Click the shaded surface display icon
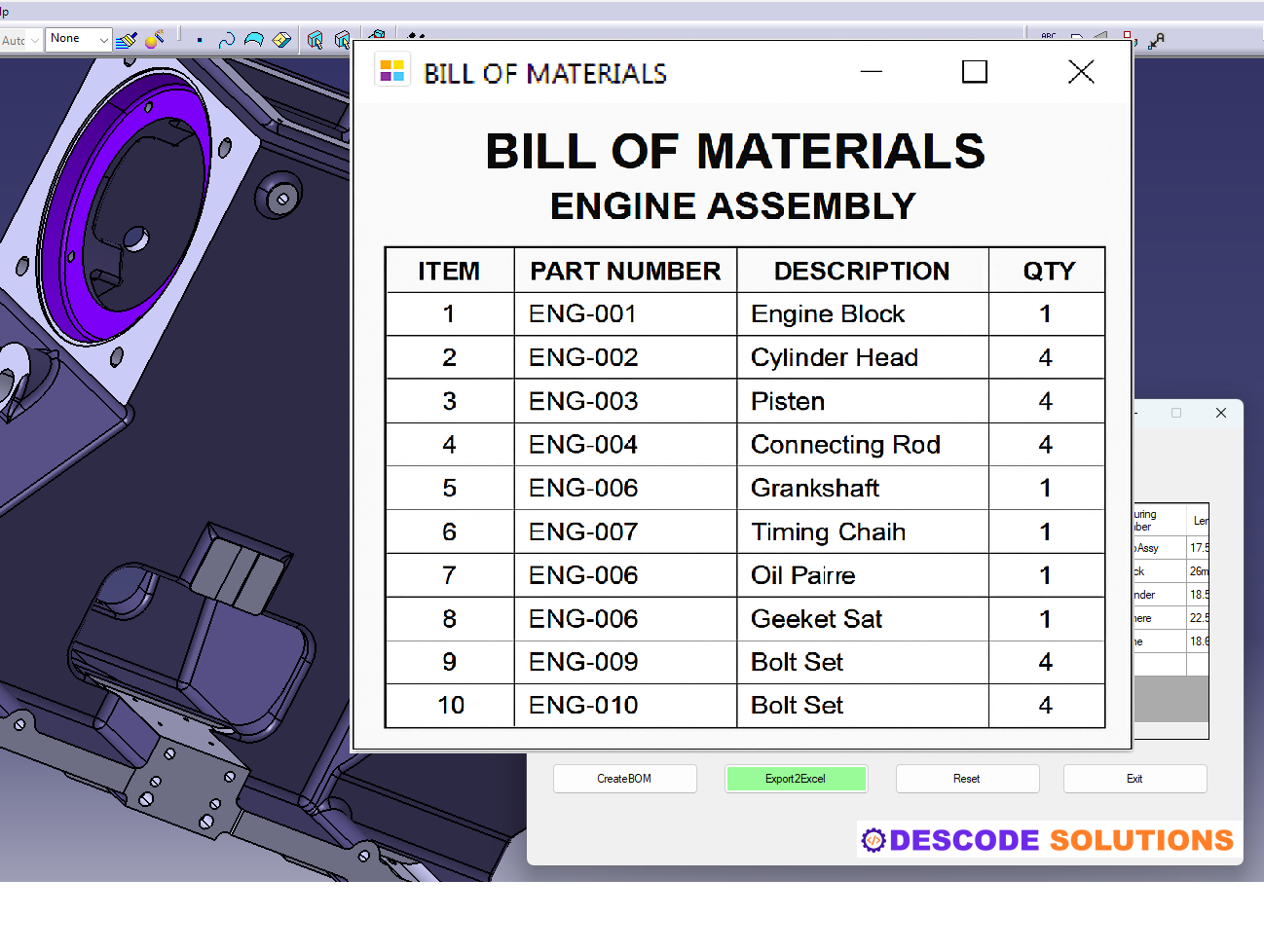This screenshot has width=1264, height=952. 280,41
